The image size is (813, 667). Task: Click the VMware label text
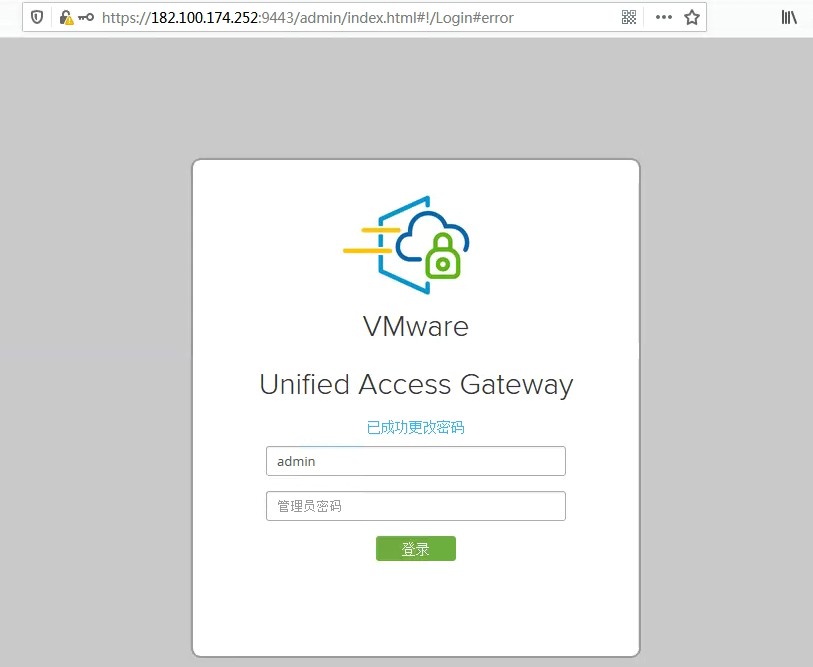pyautogui.click(x=416, y=327)
